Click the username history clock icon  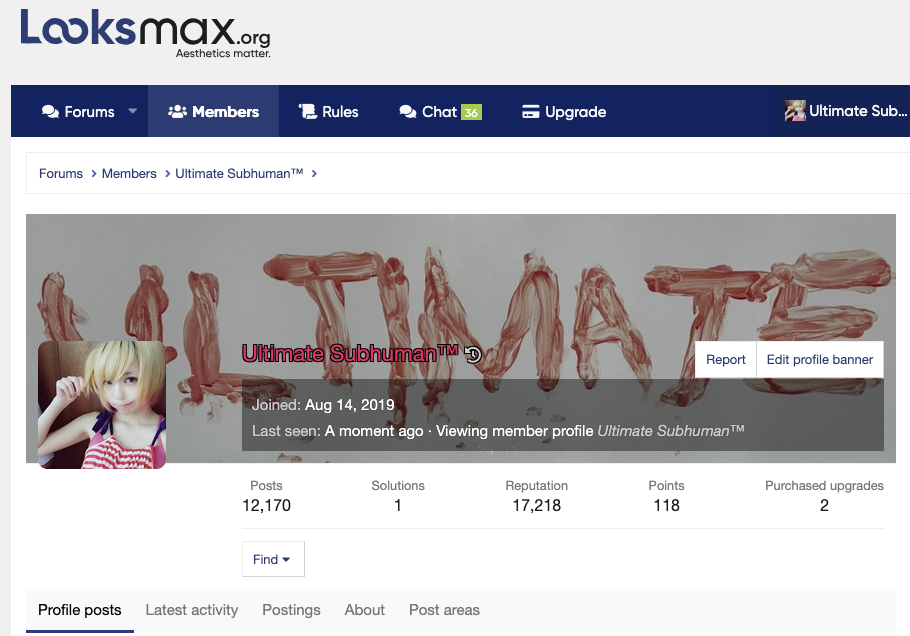pyautogui.click(x=473, y=354)
